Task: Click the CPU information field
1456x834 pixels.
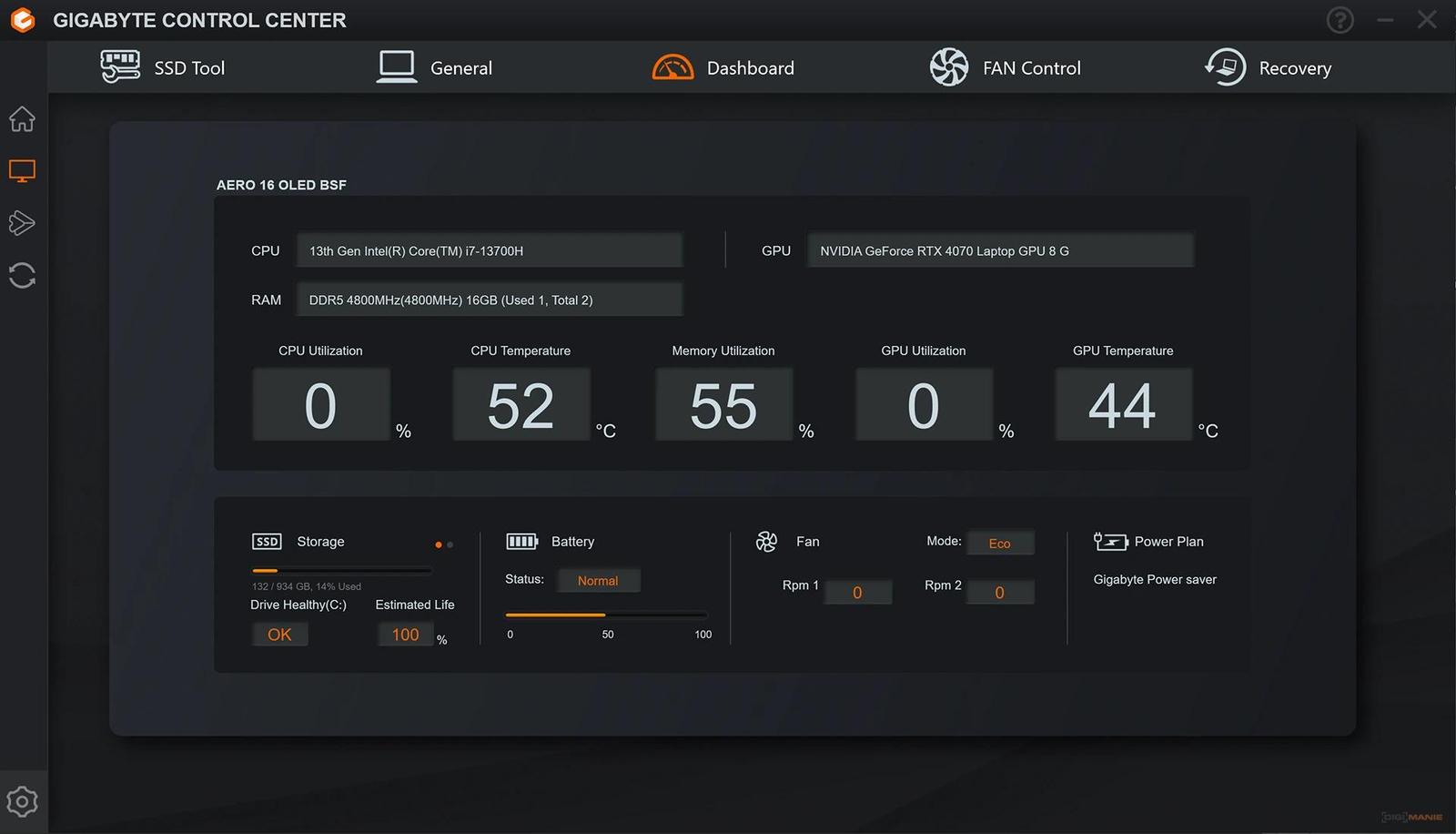Action: point(489,249)
